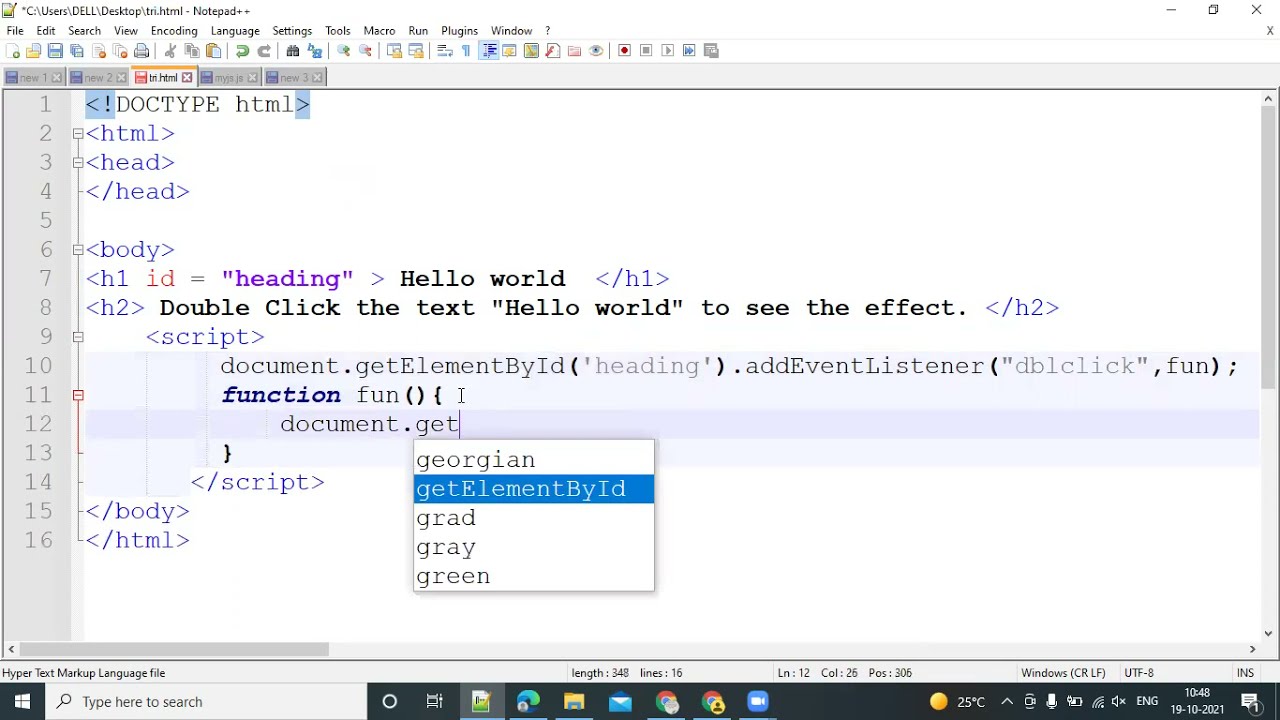Click the Folder as Workspace icon
Screen dimensions: 1280x720
(x=574, y=51)
